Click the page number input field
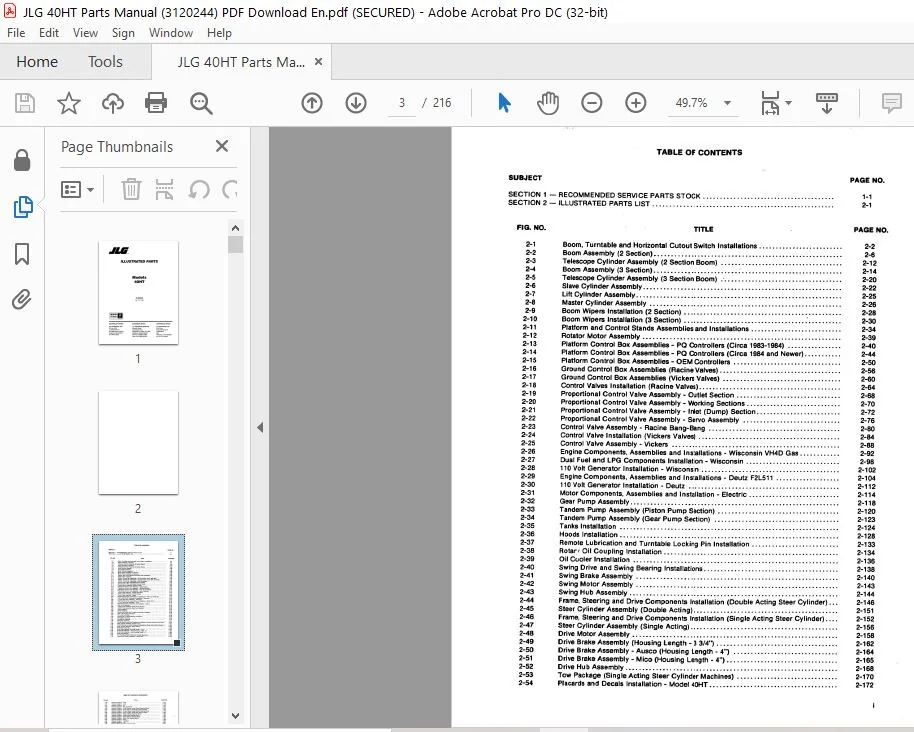 402,103
